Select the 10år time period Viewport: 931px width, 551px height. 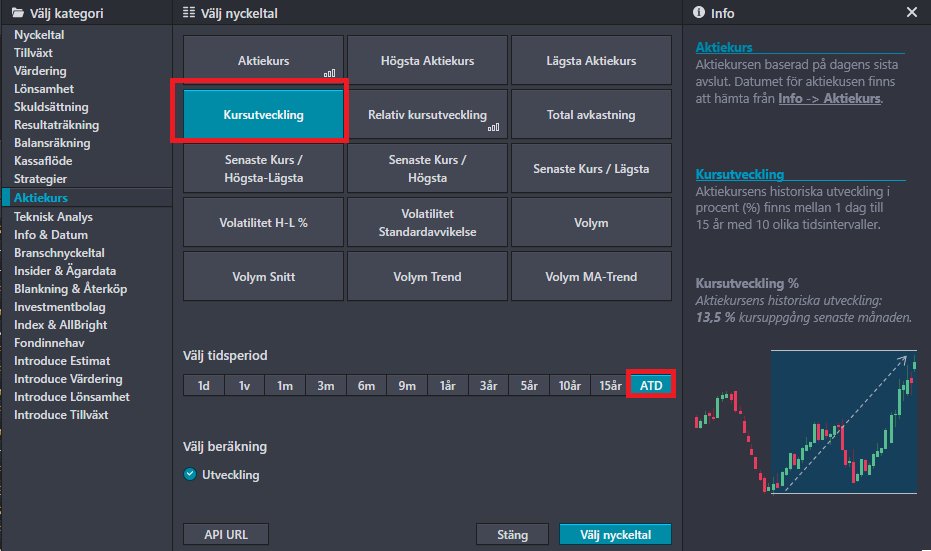coord(569,385)
